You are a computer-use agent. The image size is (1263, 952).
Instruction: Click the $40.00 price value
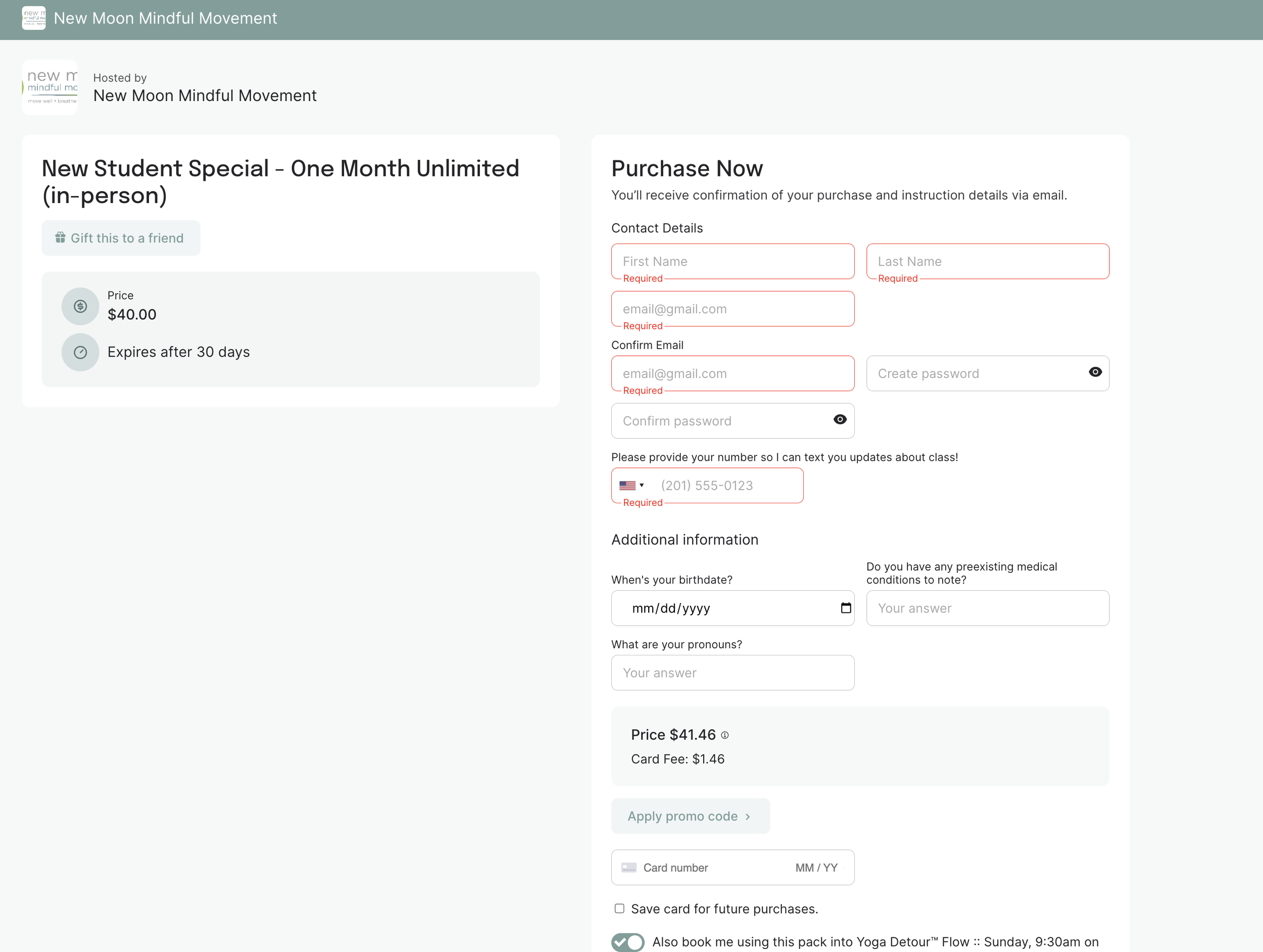tap(132, 315)
